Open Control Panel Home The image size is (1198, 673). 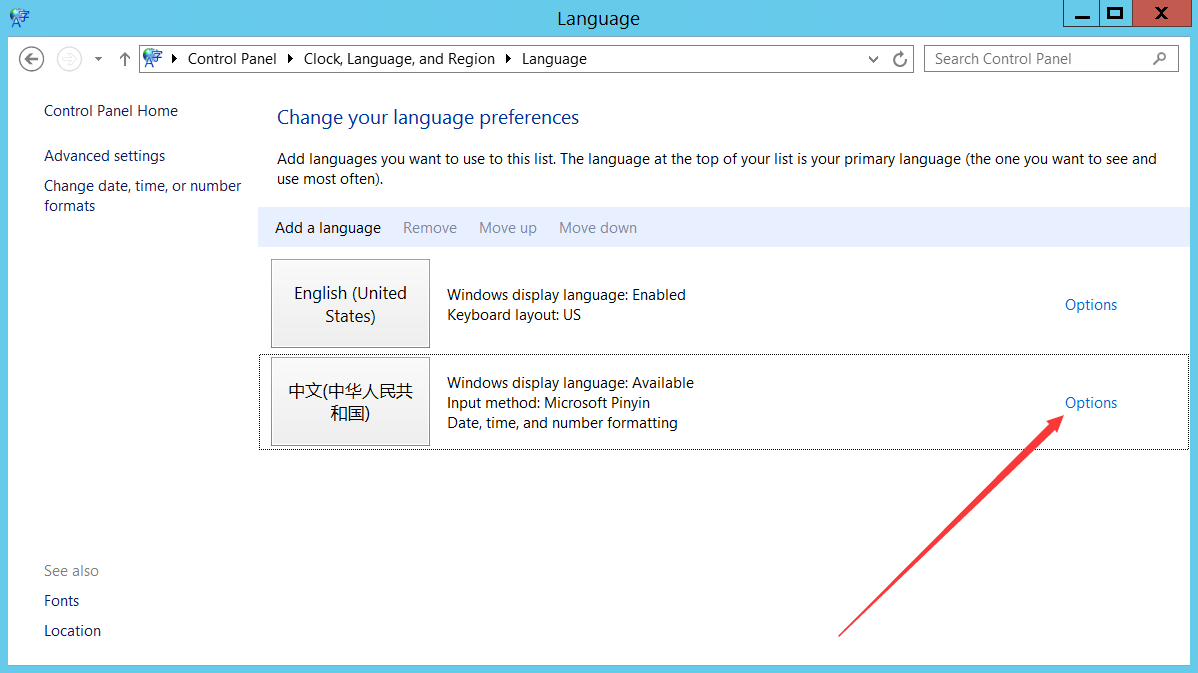pos(110,110)
